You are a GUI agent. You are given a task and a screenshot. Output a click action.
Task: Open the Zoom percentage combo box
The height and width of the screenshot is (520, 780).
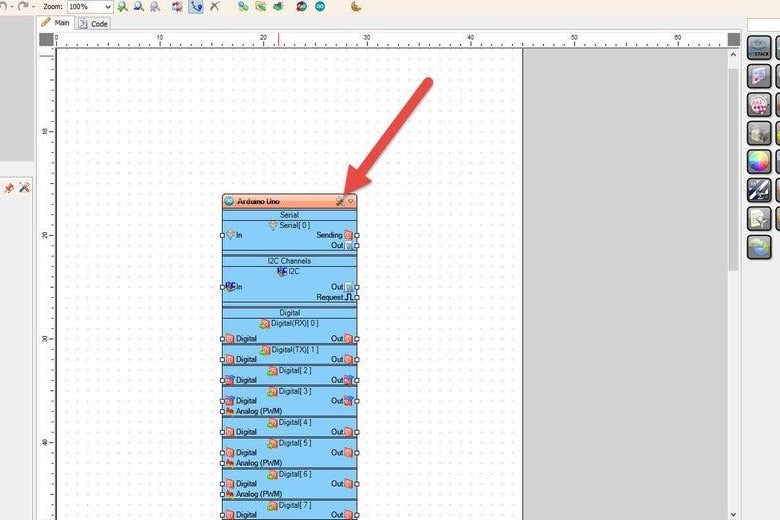[x=90, y=6]
